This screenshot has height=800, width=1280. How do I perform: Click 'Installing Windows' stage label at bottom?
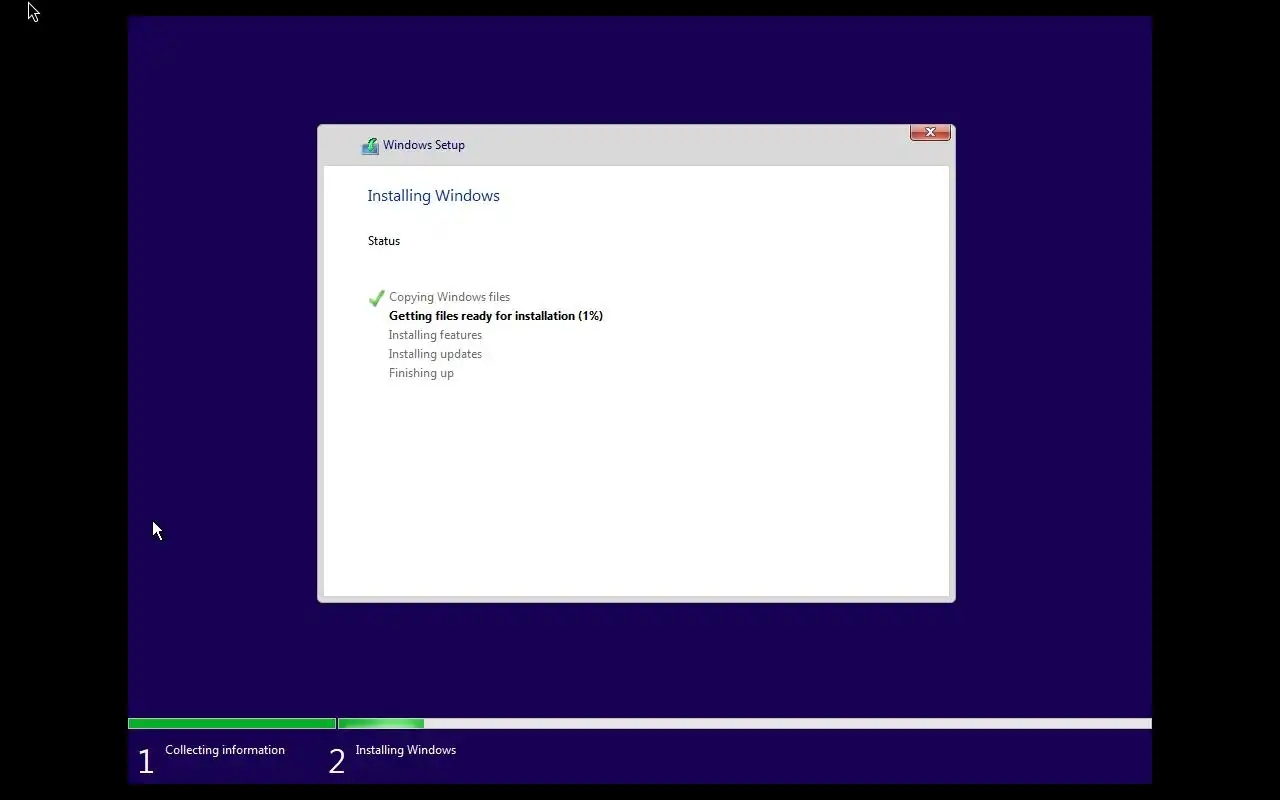406,750
